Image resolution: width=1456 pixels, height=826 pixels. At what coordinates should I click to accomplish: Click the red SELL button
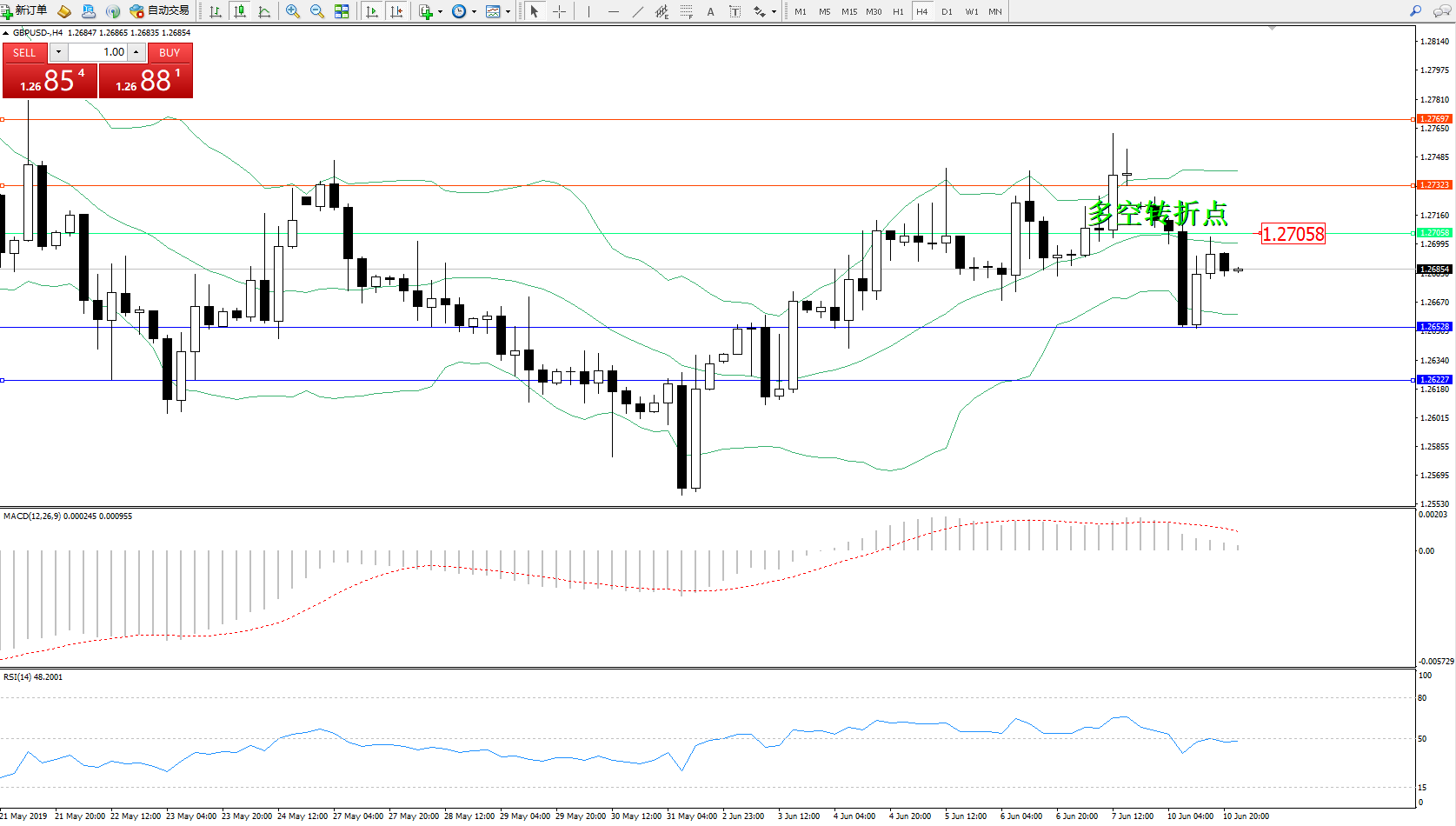click(x=24, y=53)
